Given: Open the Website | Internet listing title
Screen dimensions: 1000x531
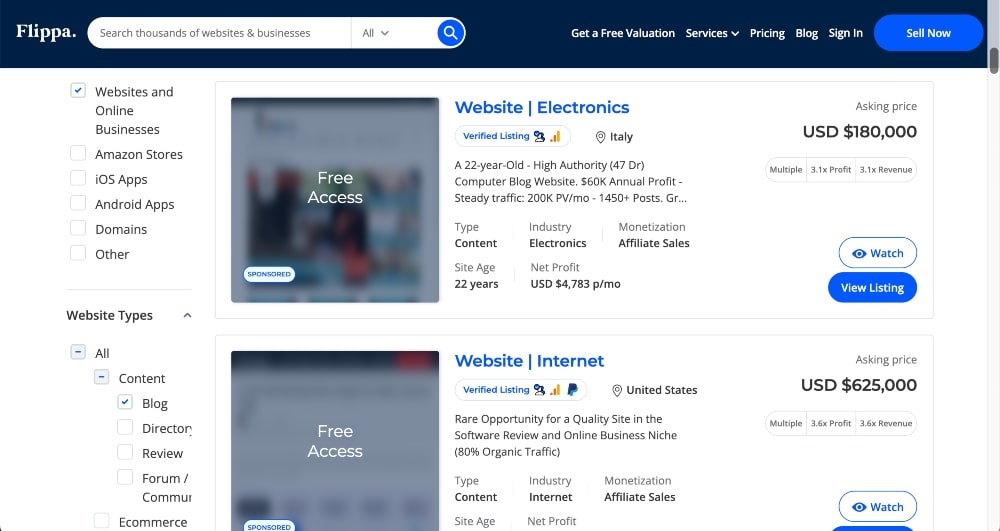Looking at the screenshot, I should pos(529,361).
